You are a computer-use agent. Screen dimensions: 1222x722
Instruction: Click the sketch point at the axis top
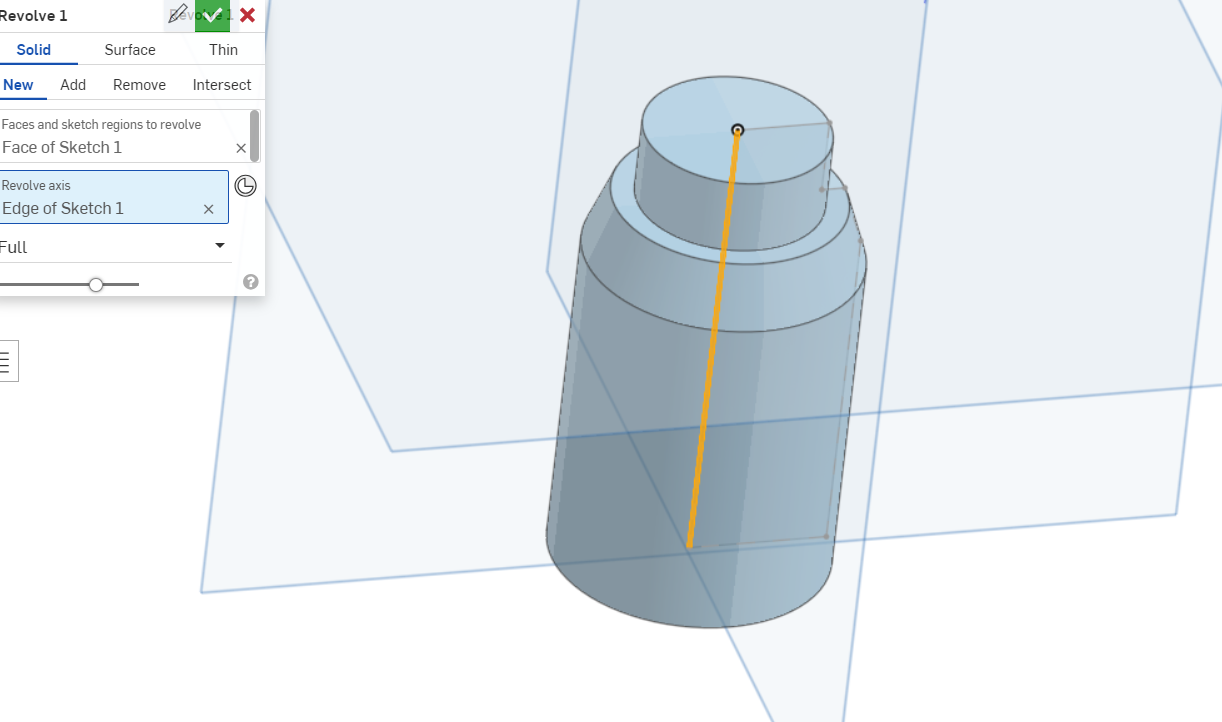[x=738, y=130]
